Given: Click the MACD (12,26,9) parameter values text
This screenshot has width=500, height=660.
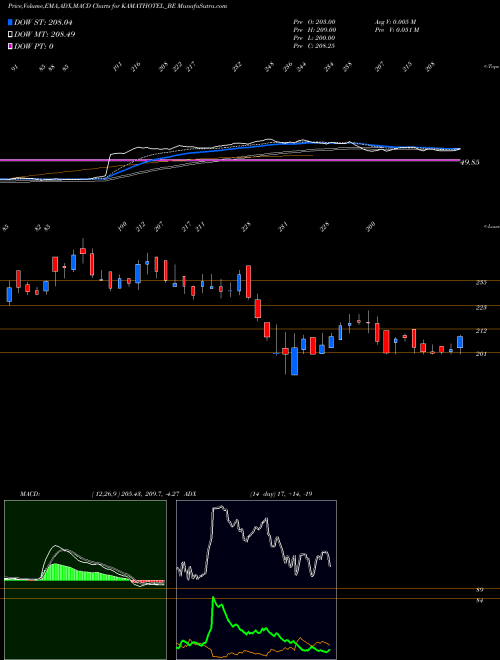Looking at the screenshot, I should pos(136,494).
